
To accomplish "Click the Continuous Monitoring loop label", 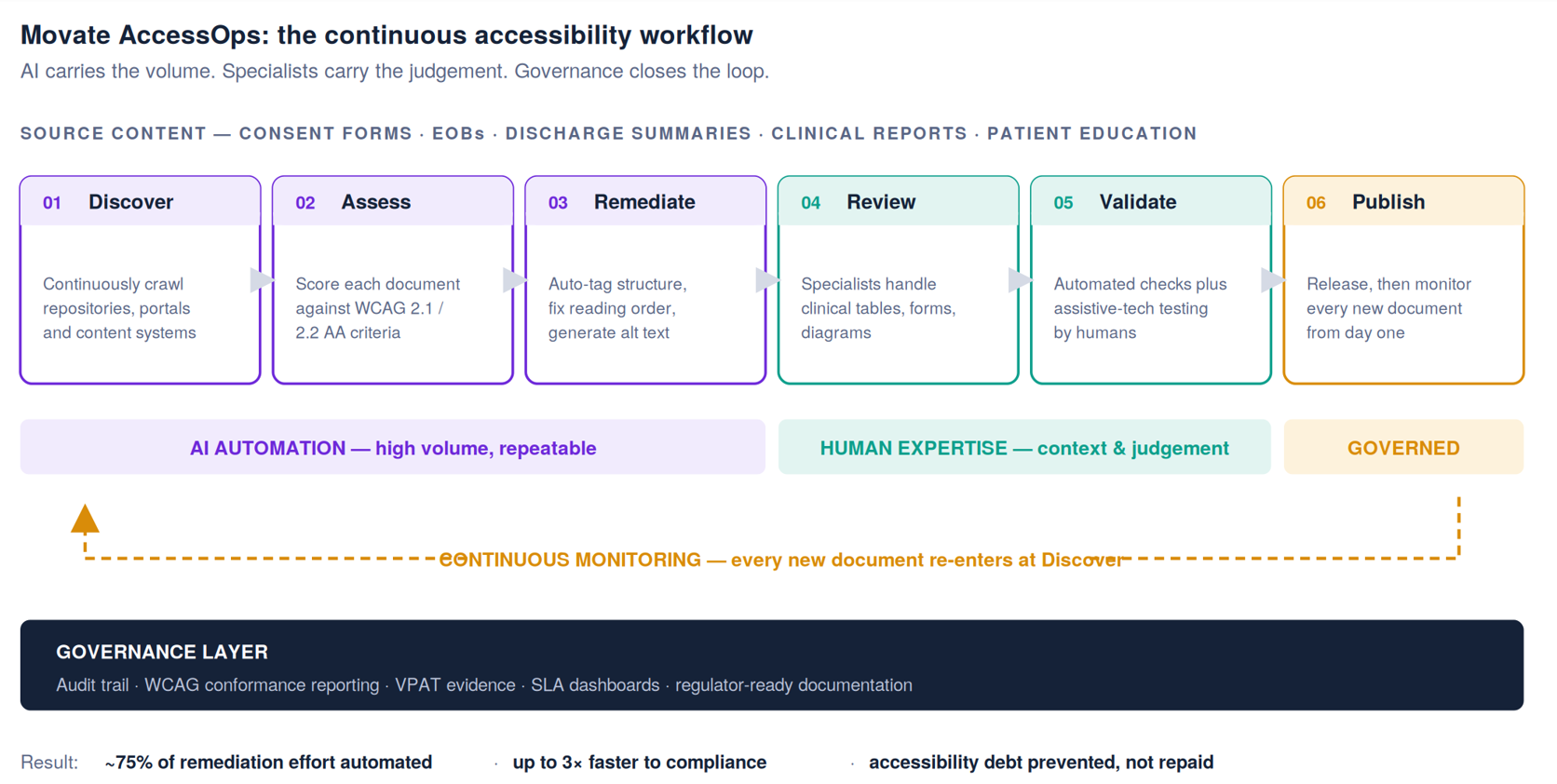I will [780, 560].
